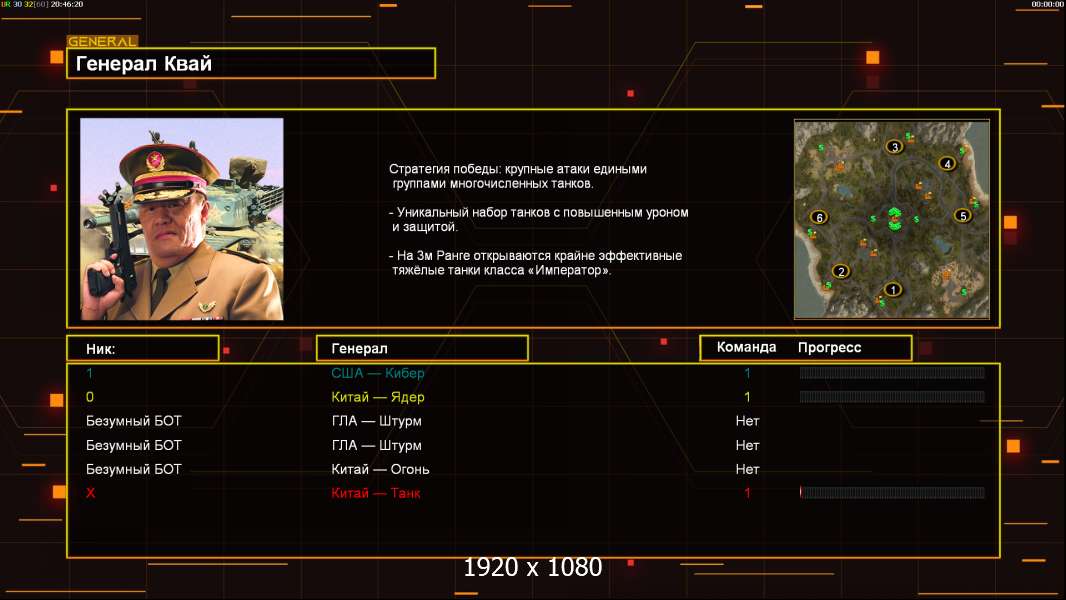Click the yellow GENERAL tag label
1066x600 pixels.
click(x=103, y=41)
